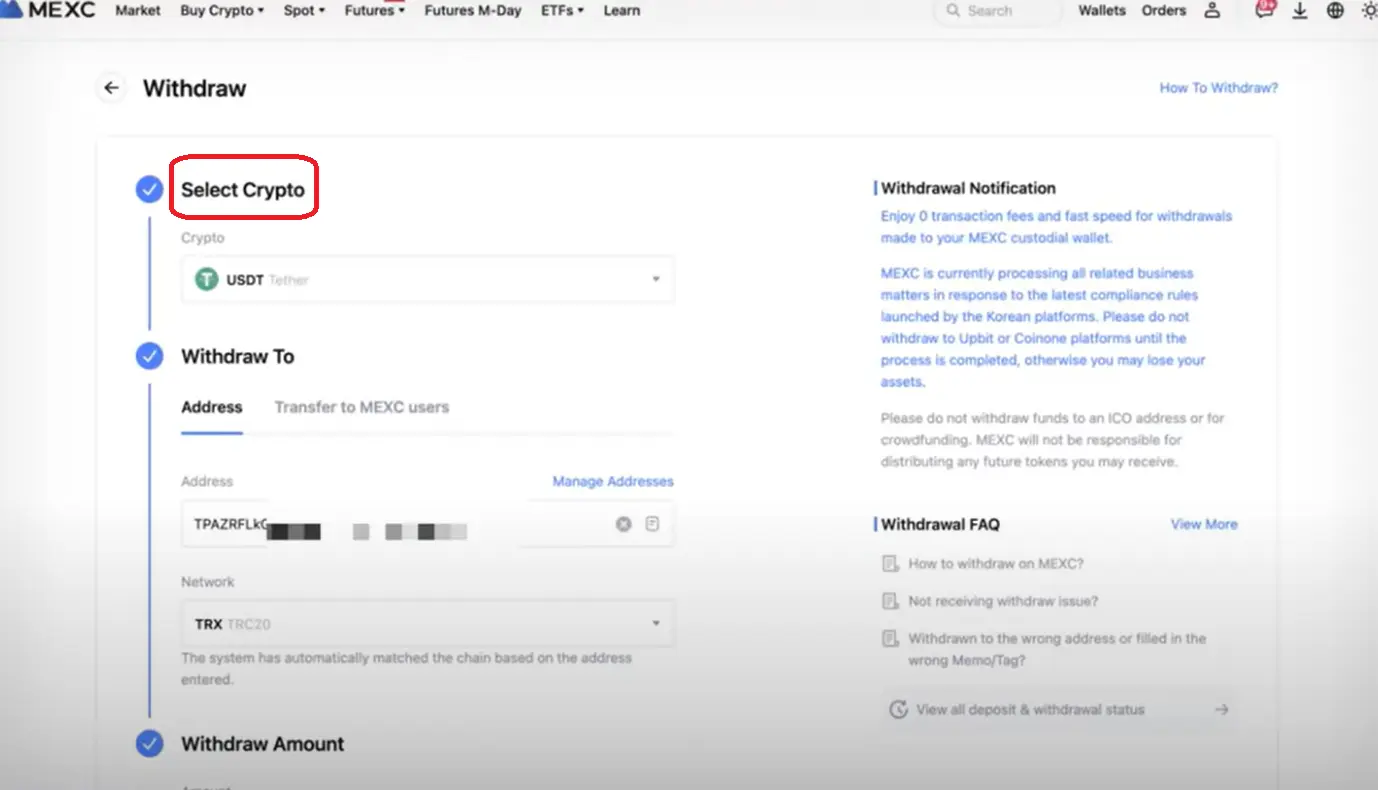Click the Manage Addresses link

tap(613, 481)
